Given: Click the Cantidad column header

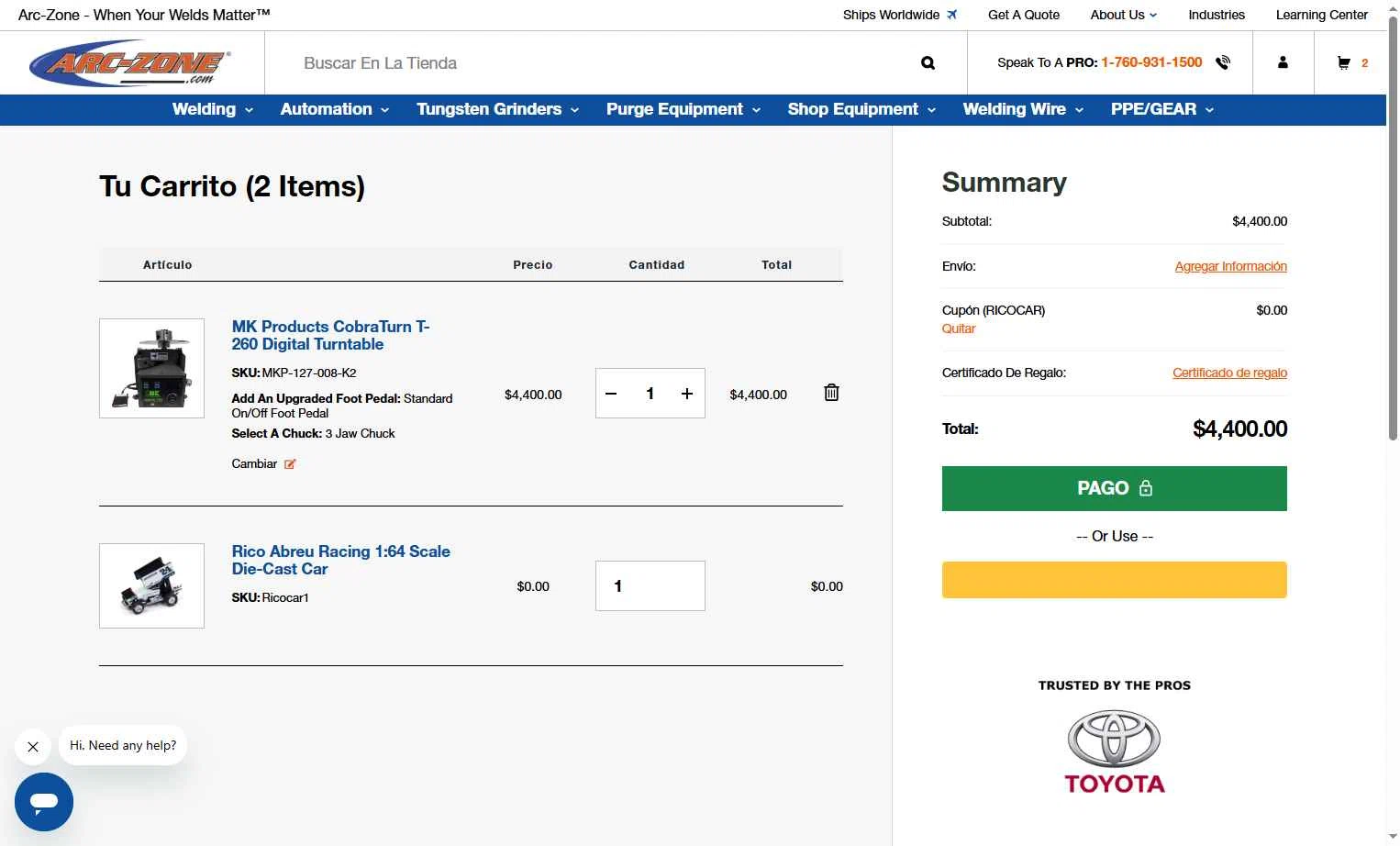Looking at the screenshot, I should tap(657, 264).
